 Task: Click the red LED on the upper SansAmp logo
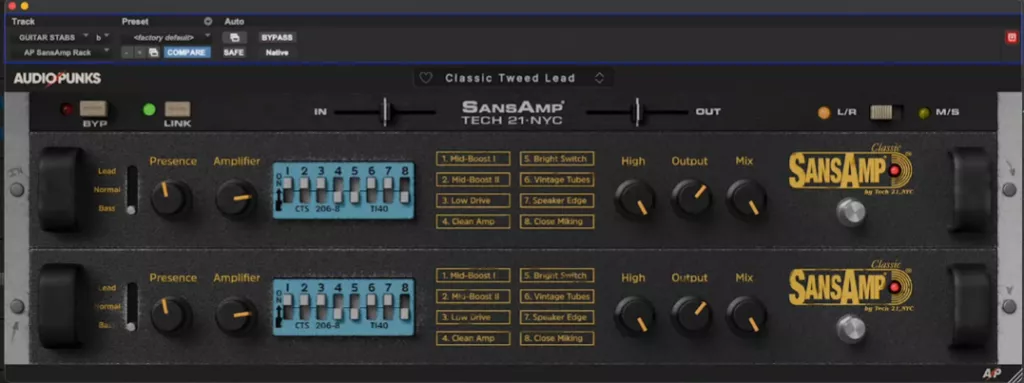[x=894, y=171]
